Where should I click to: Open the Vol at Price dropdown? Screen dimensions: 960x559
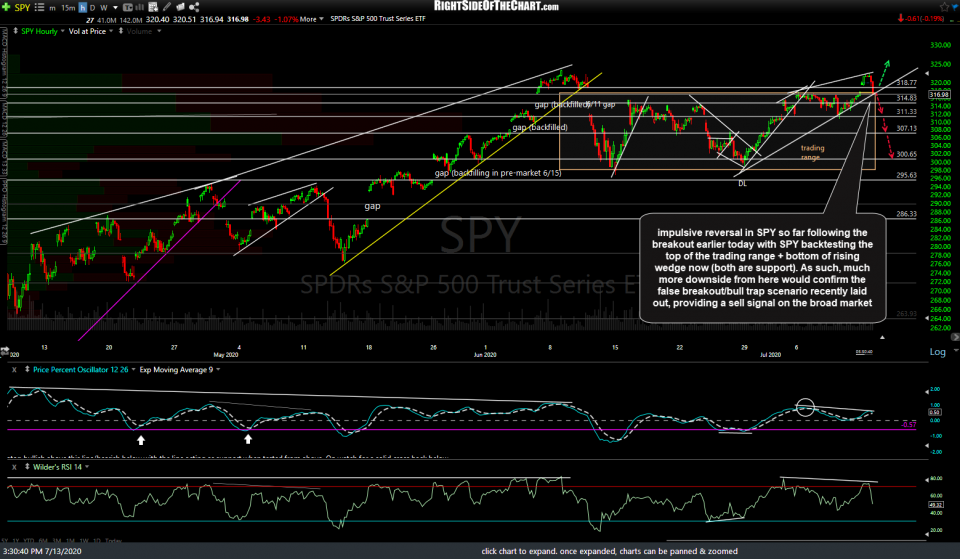tap(111, 31)
